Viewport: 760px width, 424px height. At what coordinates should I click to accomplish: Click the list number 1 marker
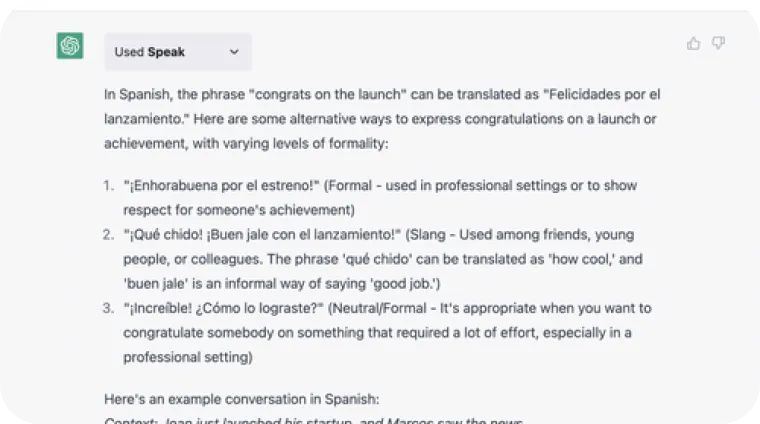pyautogui.click(x=109, y=186)
